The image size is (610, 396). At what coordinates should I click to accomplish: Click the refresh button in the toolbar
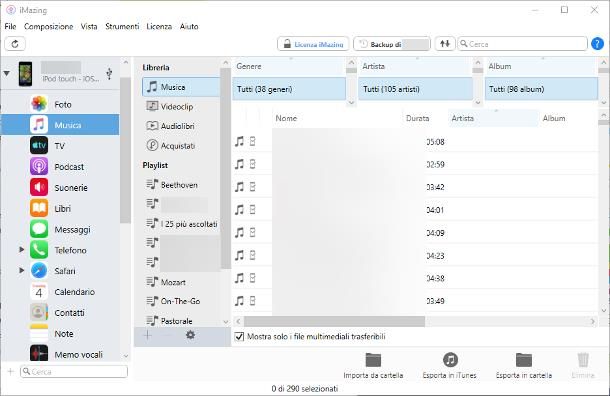(15, 44)
